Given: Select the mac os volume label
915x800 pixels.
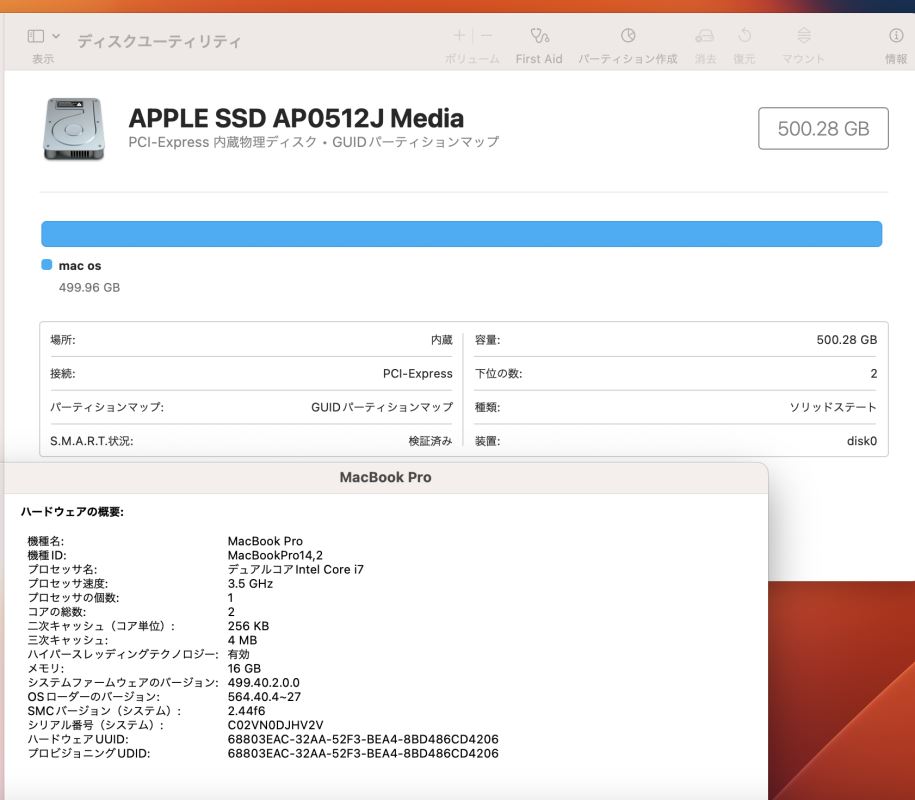Looking at the screenshot, I should [x=80, y=266].
